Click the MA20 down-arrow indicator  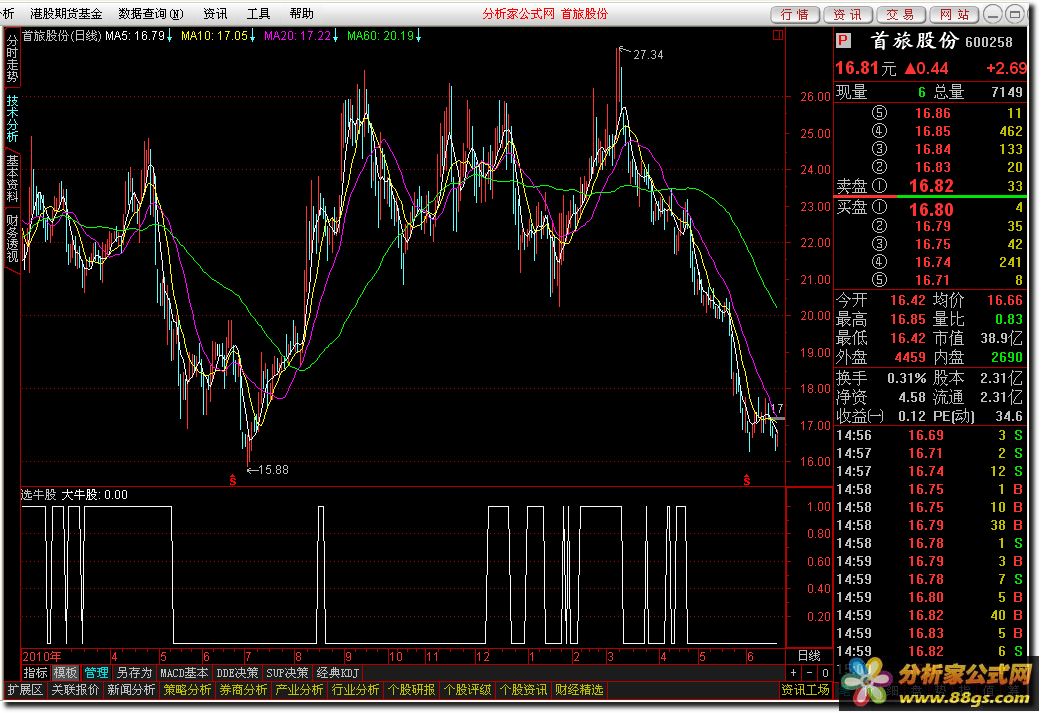pyautogui.click(x=335, y=36)
